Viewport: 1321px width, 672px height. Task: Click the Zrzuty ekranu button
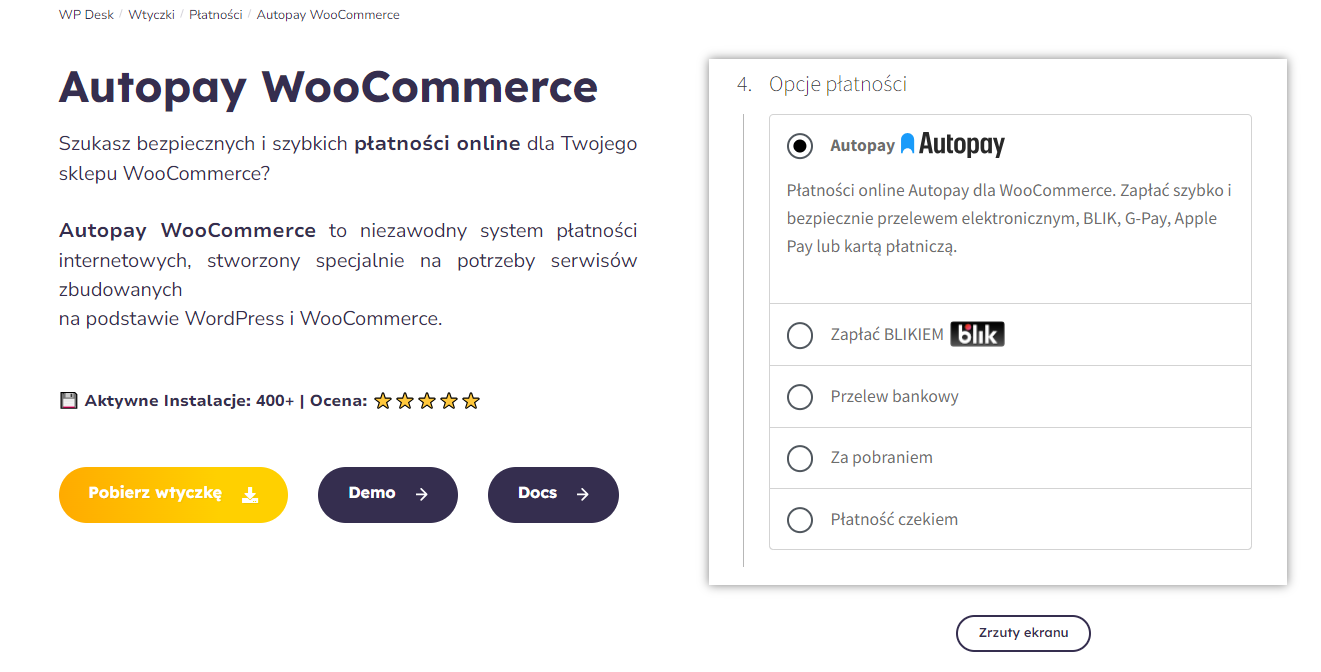(x=1023, y=633)
